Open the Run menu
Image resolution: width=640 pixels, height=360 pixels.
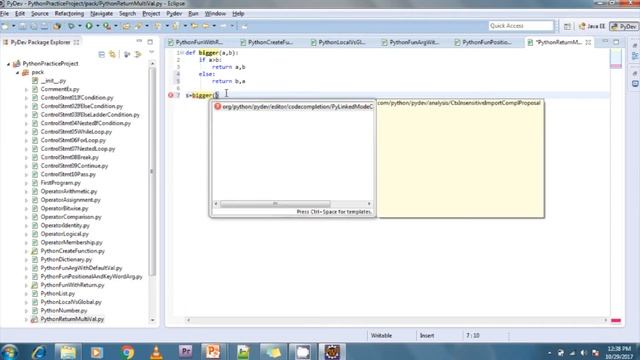[193, 13]
